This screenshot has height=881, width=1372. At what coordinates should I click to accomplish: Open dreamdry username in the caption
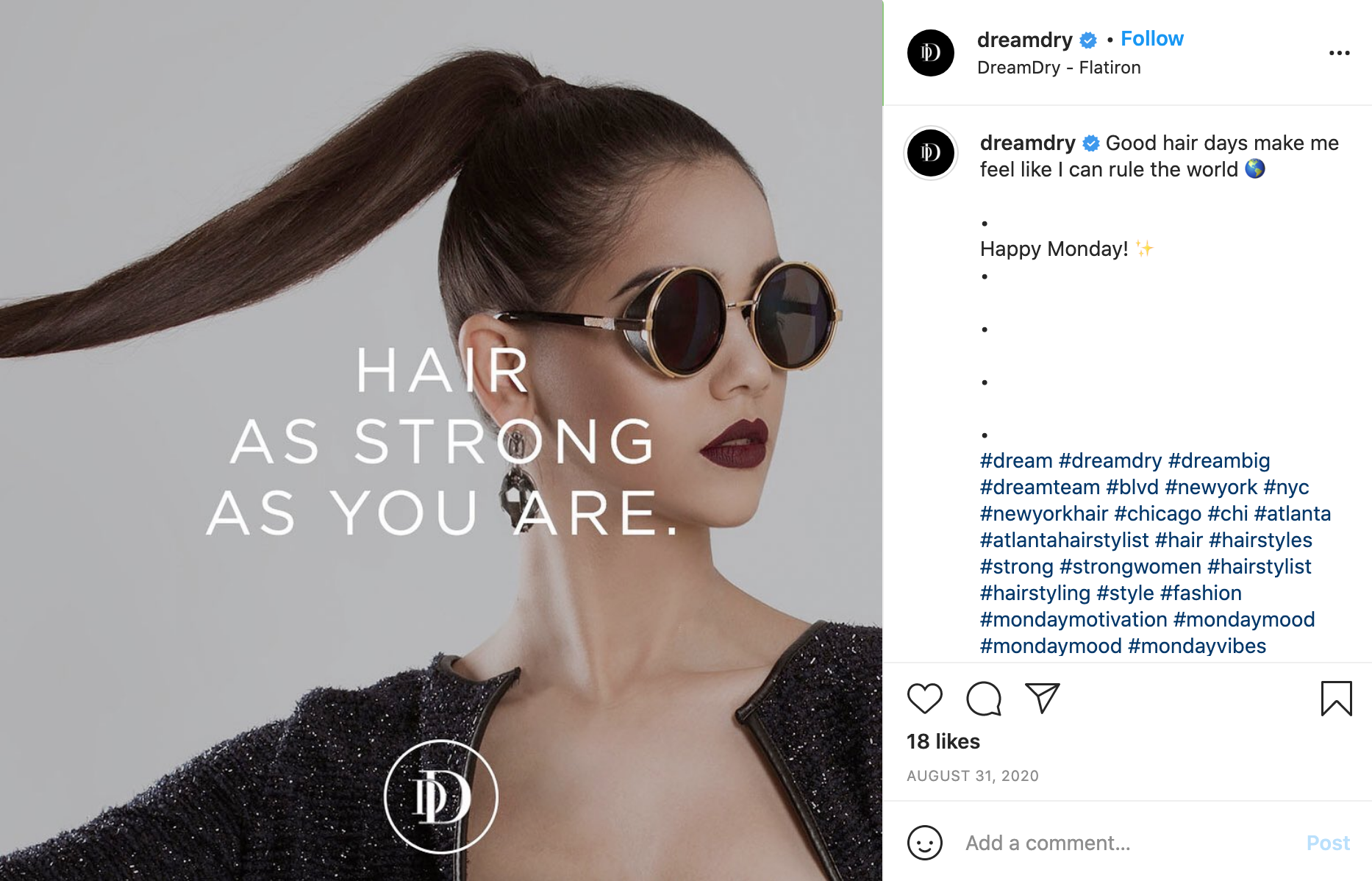(x=1027, y=143)
